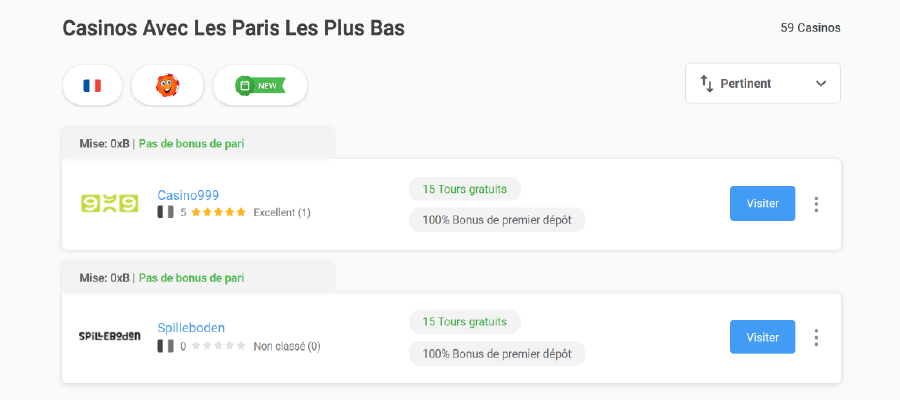Screen dimensions: 900x400
Task: Open Casino999 three-dot options menu
Action: pos(816,204)
